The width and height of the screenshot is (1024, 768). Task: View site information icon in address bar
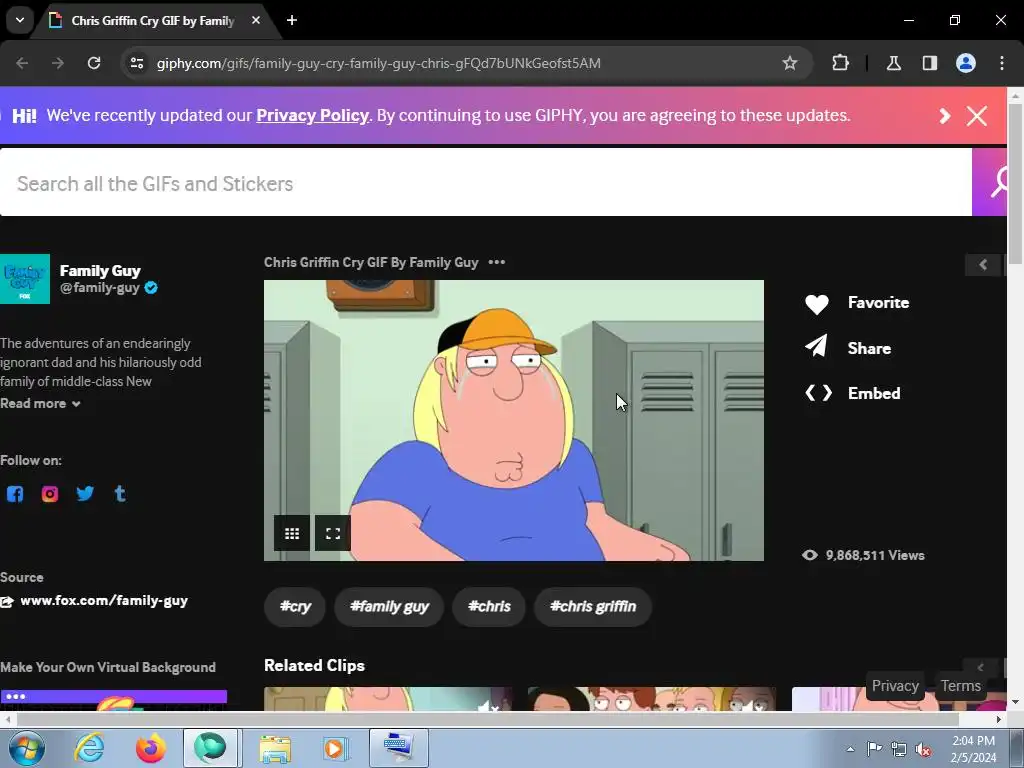[x=137, y=63]
